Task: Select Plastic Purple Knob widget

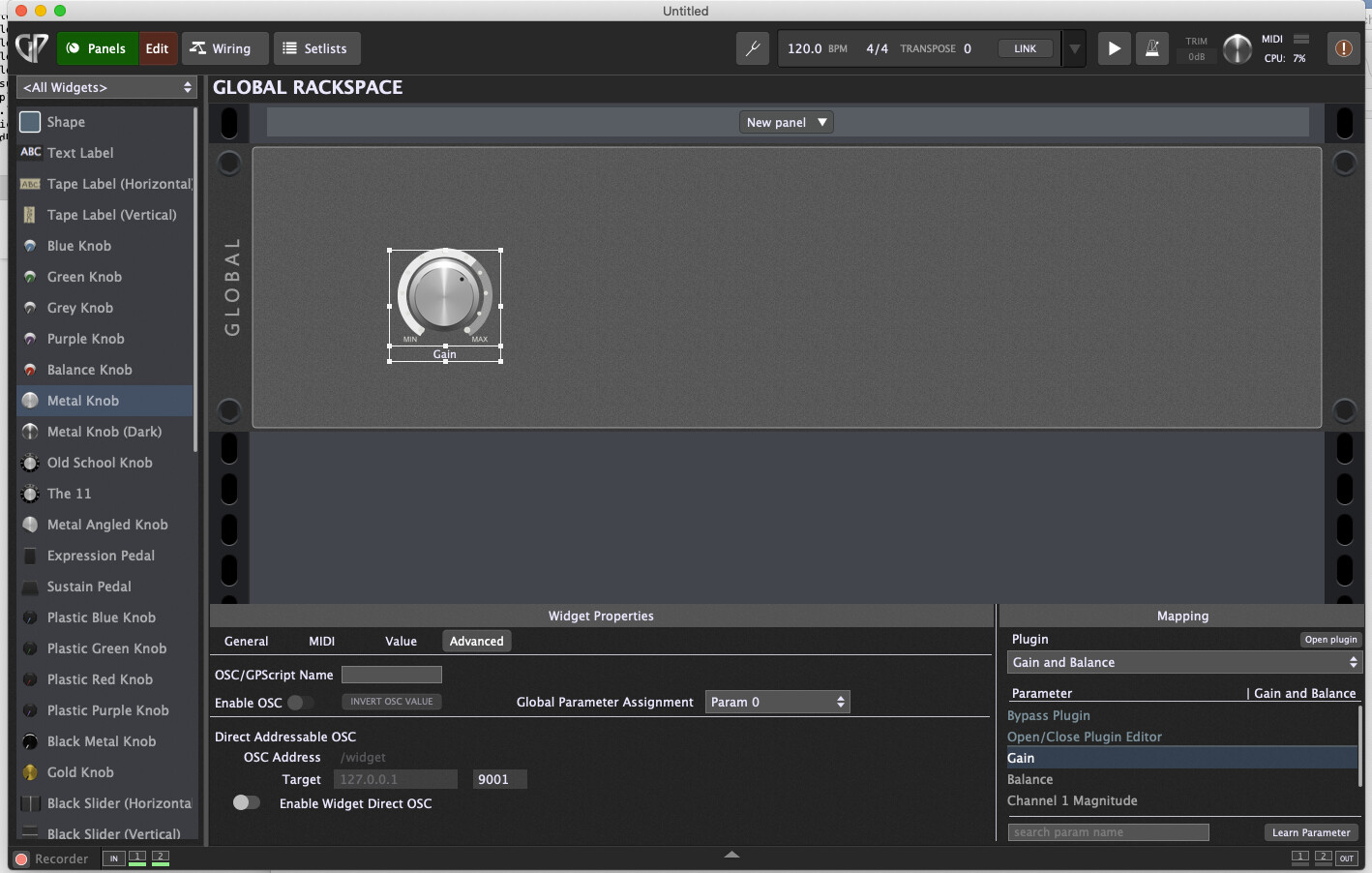Action: [x=104, y=710]
